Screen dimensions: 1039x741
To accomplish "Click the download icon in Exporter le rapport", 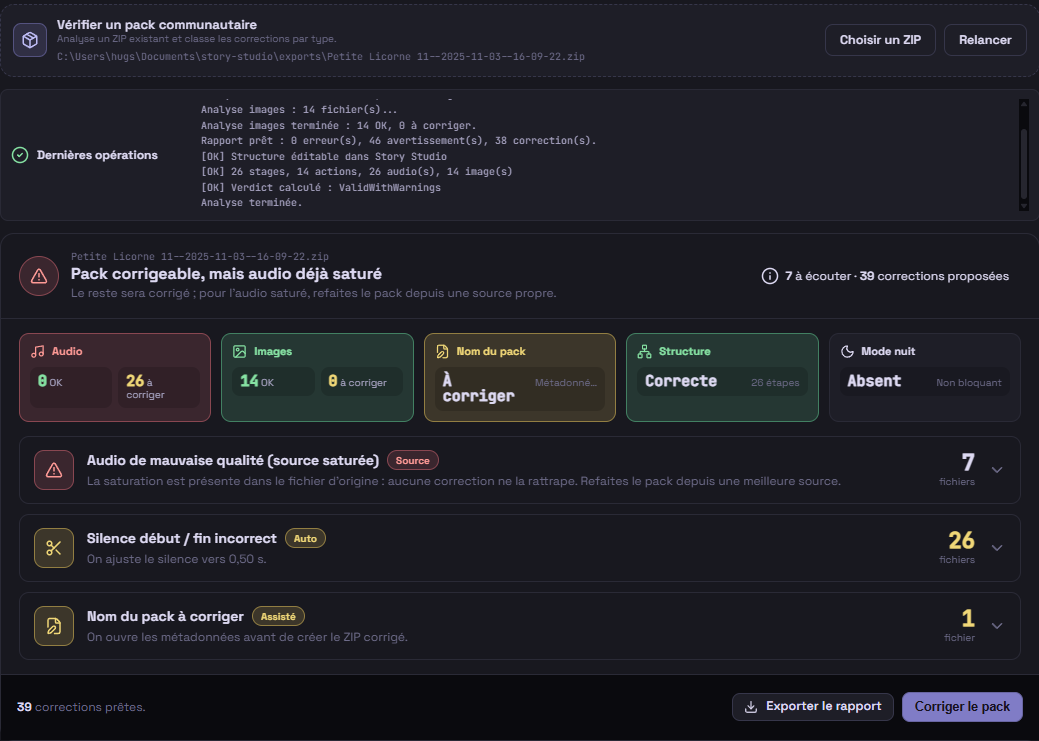I will tap(751, 707).
